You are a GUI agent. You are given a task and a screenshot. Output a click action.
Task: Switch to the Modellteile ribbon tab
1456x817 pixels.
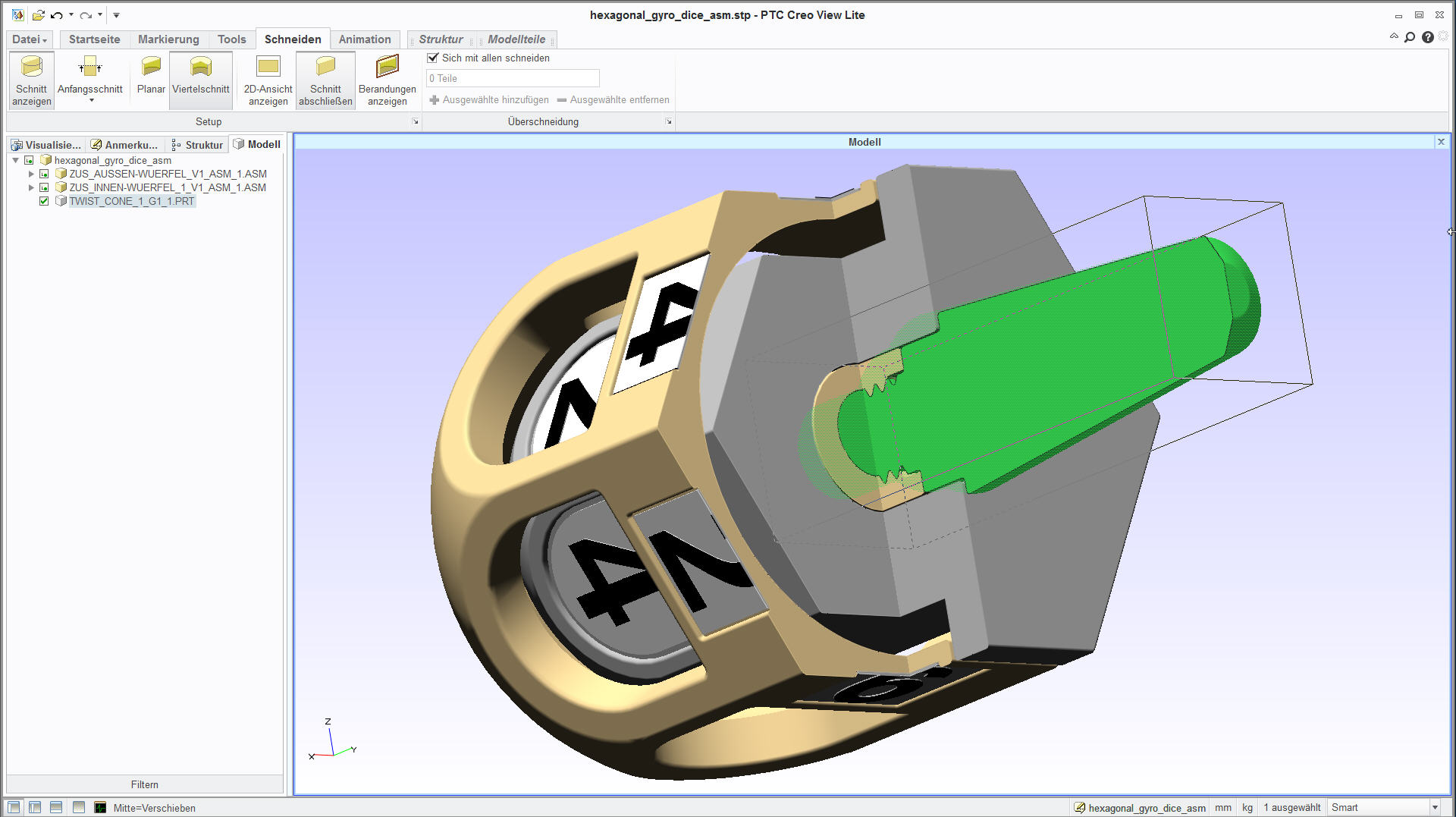pyautogui.click(x=516, y=39)
